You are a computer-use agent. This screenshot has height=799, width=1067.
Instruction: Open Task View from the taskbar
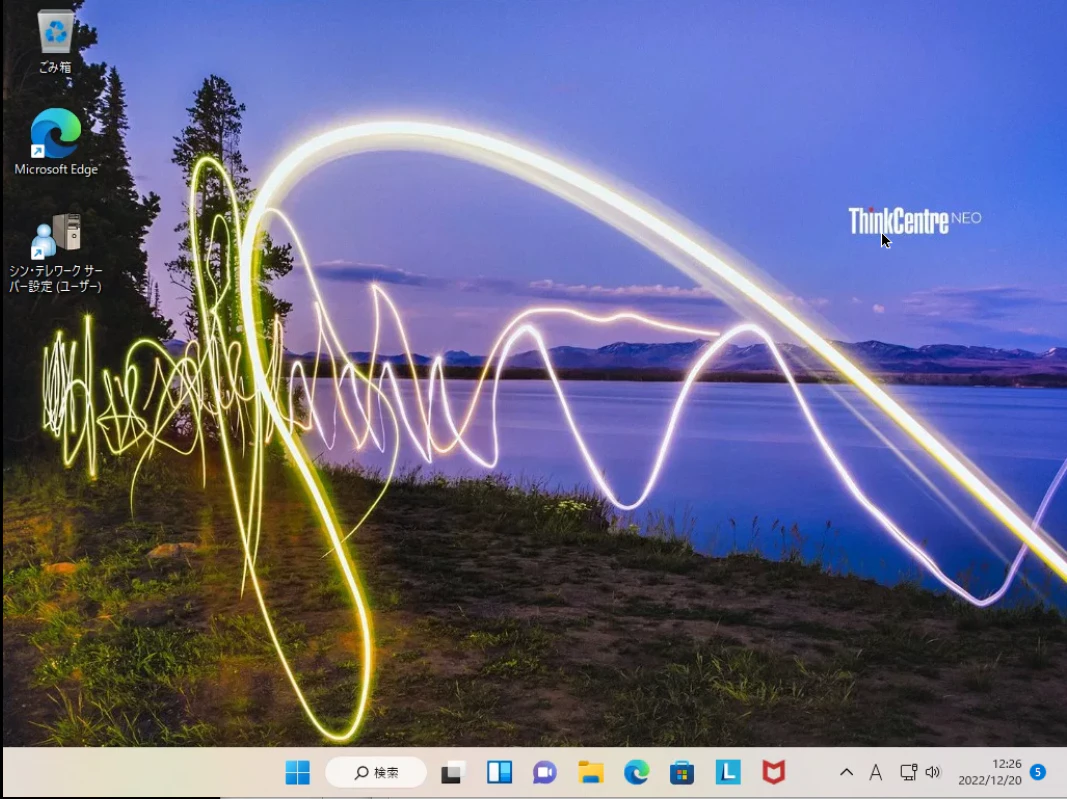coord(453,772)
